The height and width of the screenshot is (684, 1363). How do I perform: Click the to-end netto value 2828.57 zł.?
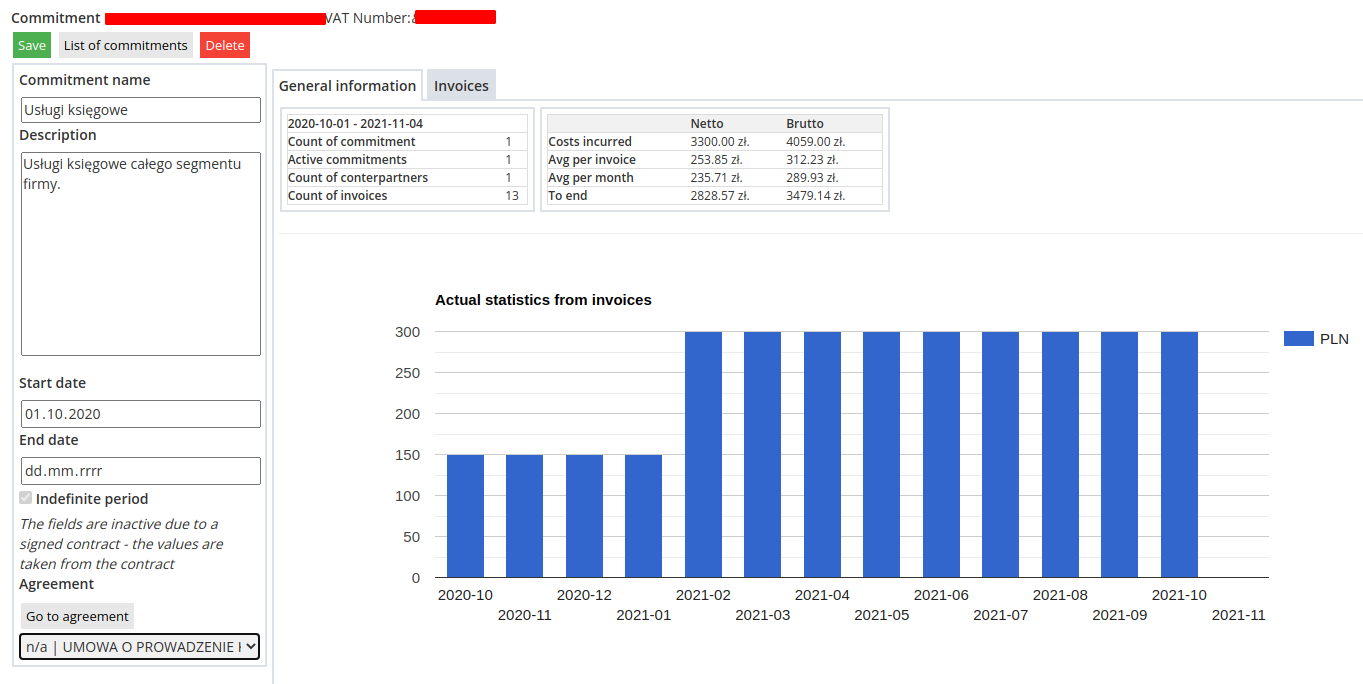[720, 196]
